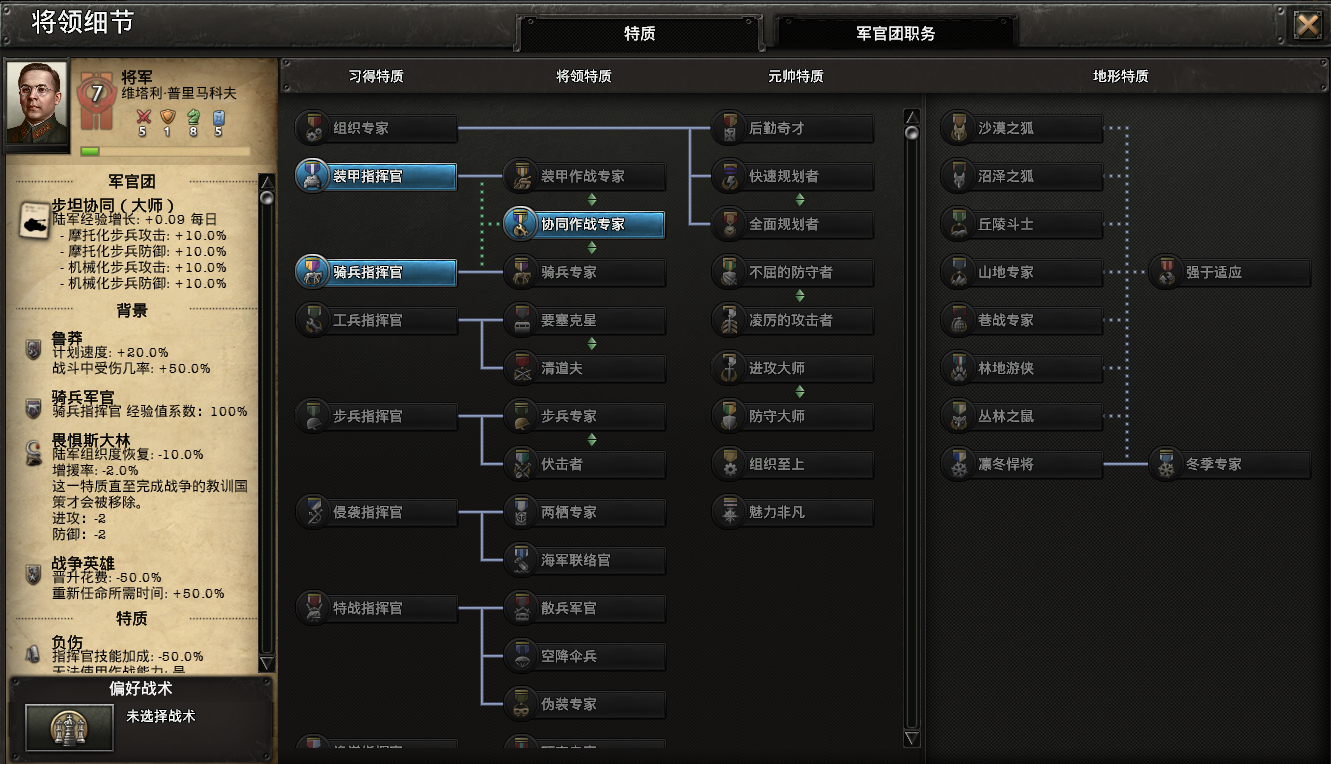
Task: Click the experience progress bar
Action: (x=166, y=151)
